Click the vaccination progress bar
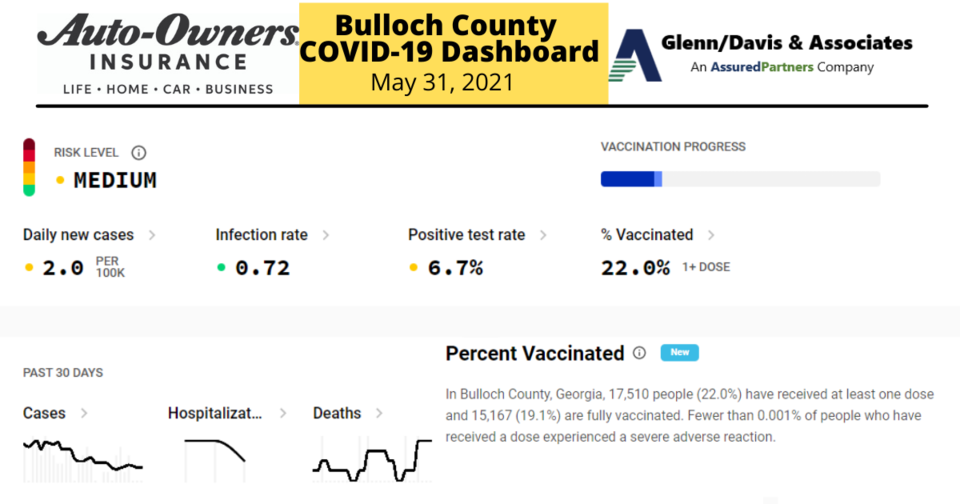960x504 pixels. coord(740,179)
